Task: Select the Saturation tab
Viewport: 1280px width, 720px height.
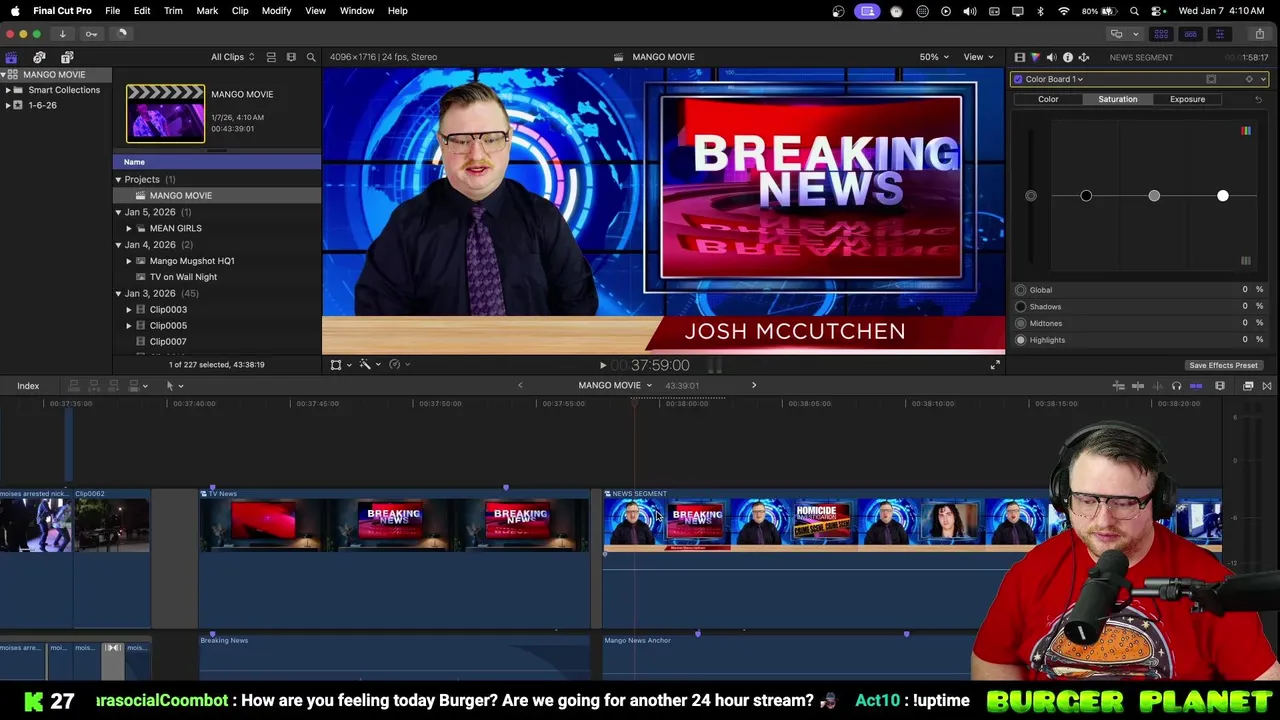Action: pyautogui.click(x=1117, y=99)
